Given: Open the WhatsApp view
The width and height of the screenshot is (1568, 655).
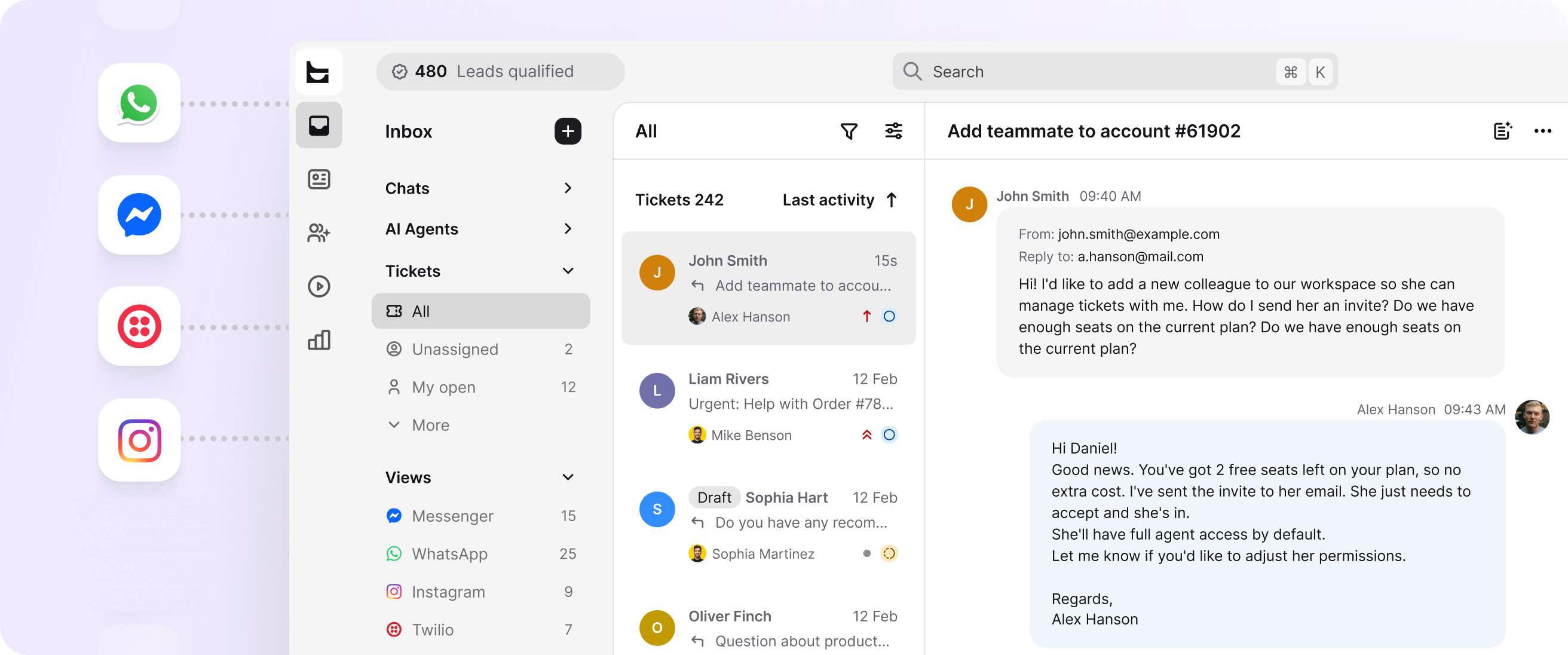Looking at the screenshot, I should [x=480, y=553].
